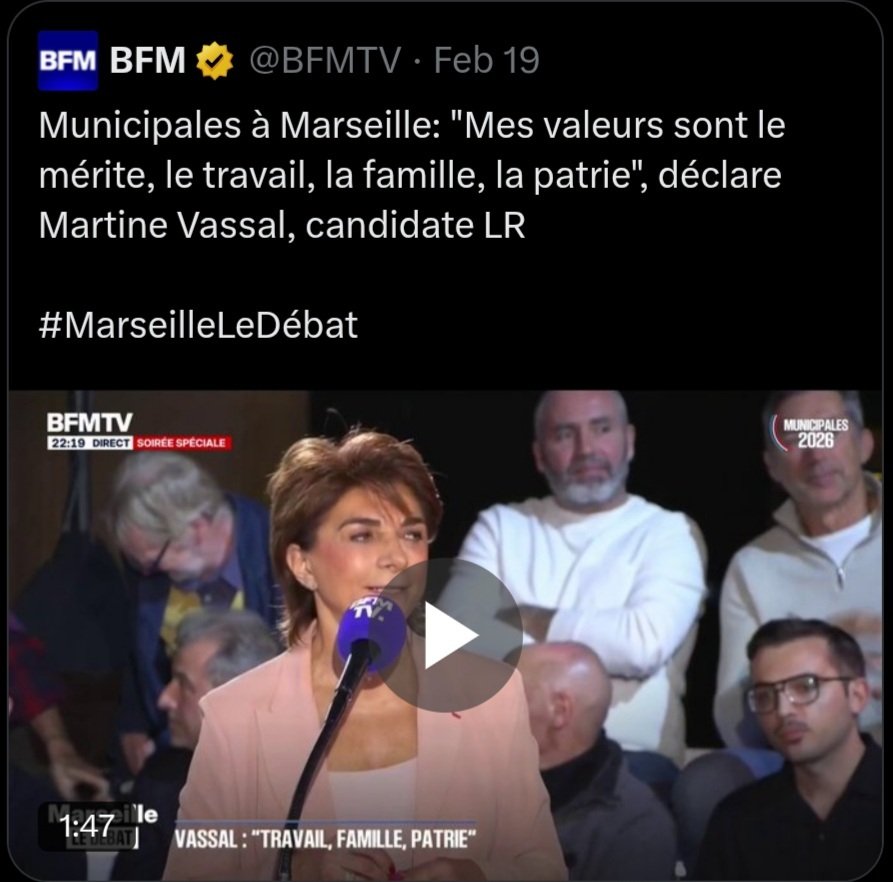The image size is (893, 882).
Task: Open the BFM display name
Action: click(148, 60)
